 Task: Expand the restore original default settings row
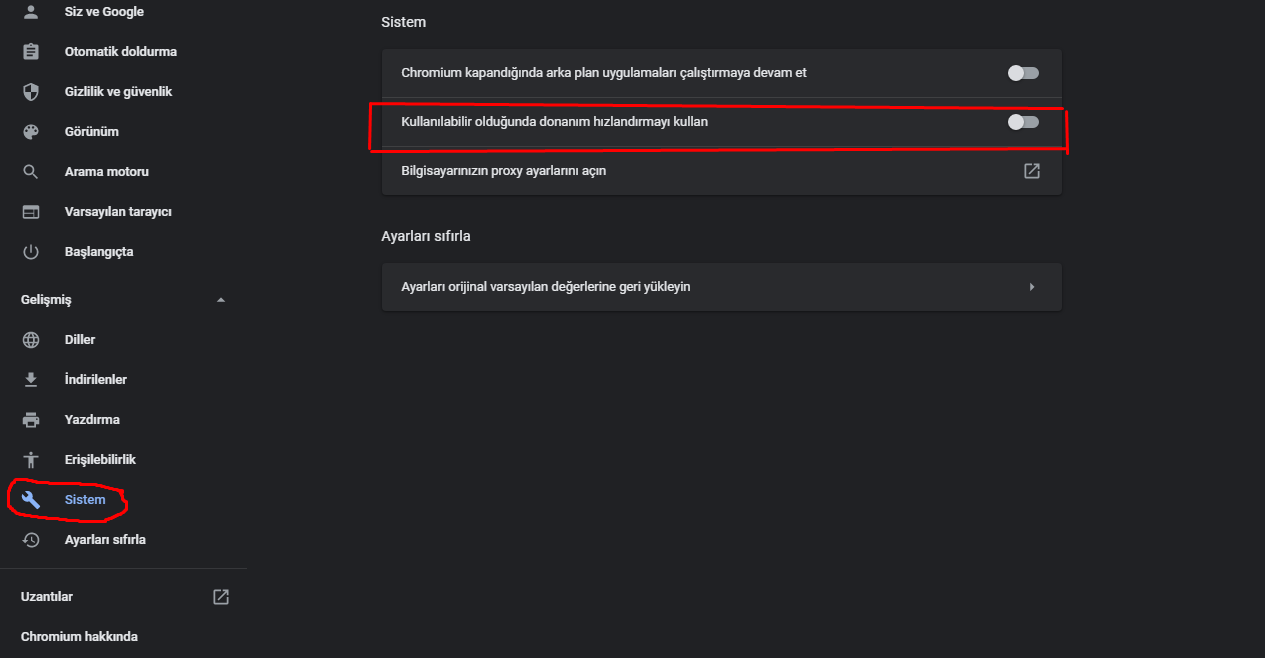click(x=1031, y=287)
